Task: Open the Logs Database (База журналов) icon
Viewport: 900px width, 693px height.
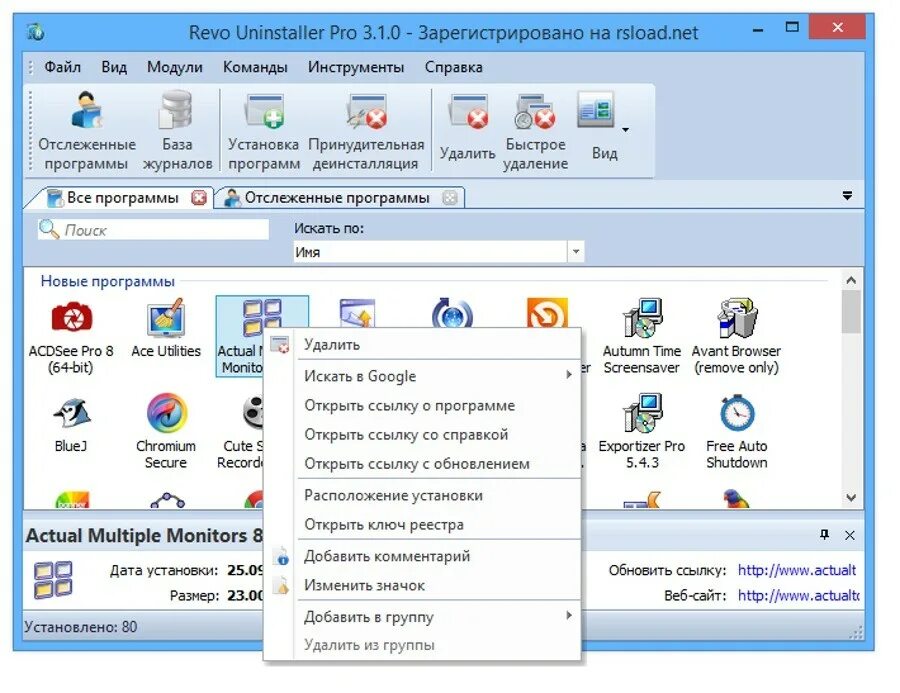Action: coord(176,109)
